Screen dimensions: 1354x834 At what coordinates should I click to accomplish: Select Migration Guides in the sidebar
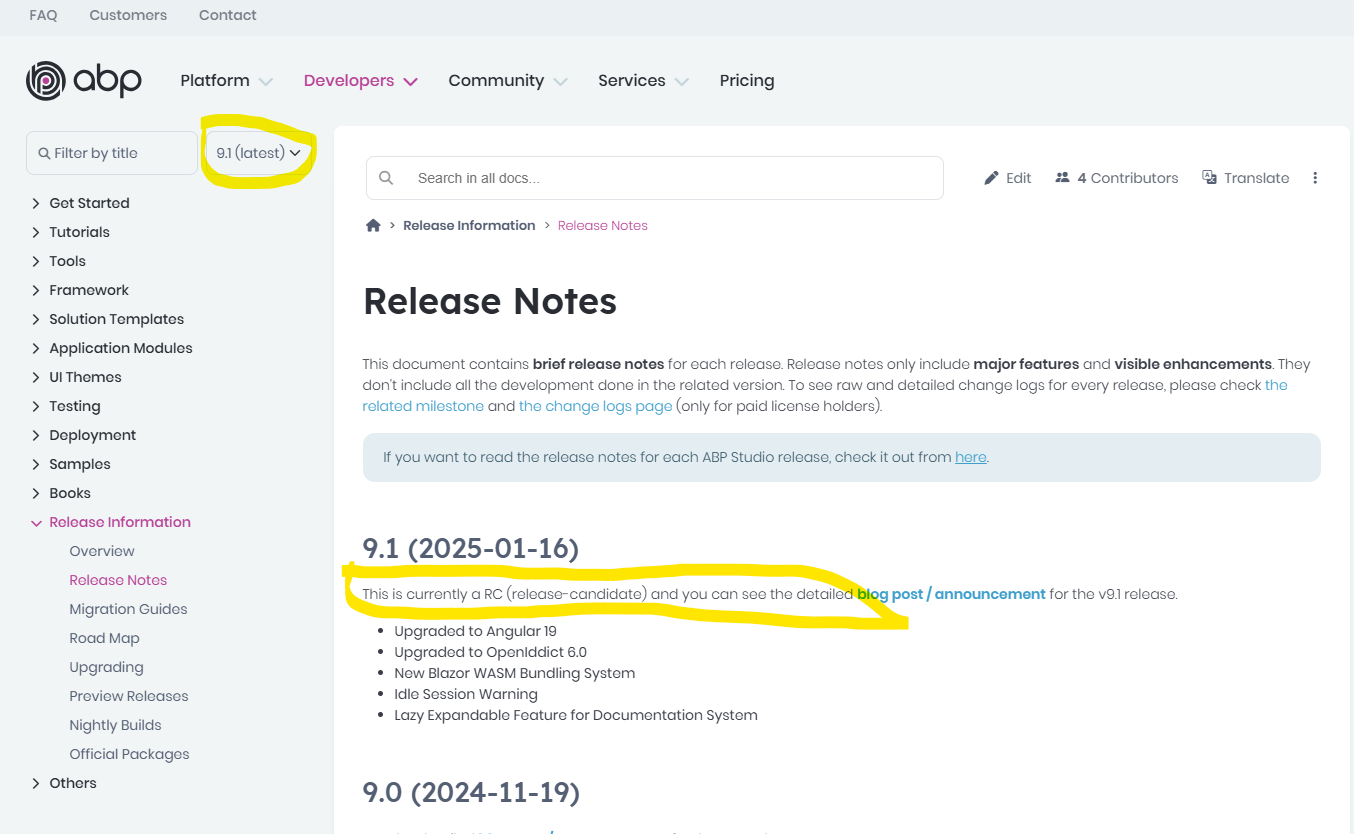[x=128, y=609]
